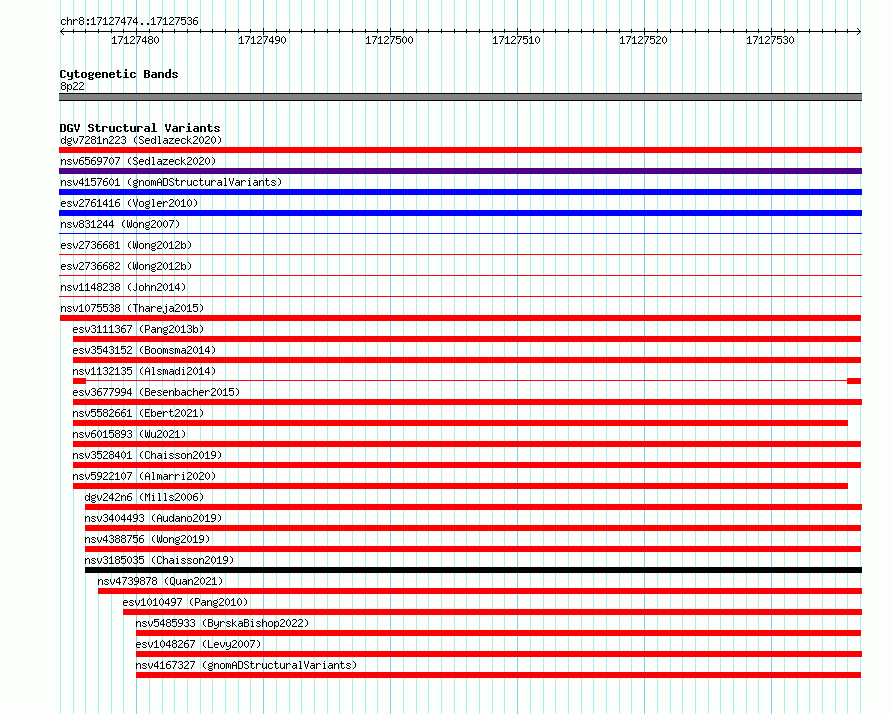Click the DGV Structural Variants track title

click(140, 128)
